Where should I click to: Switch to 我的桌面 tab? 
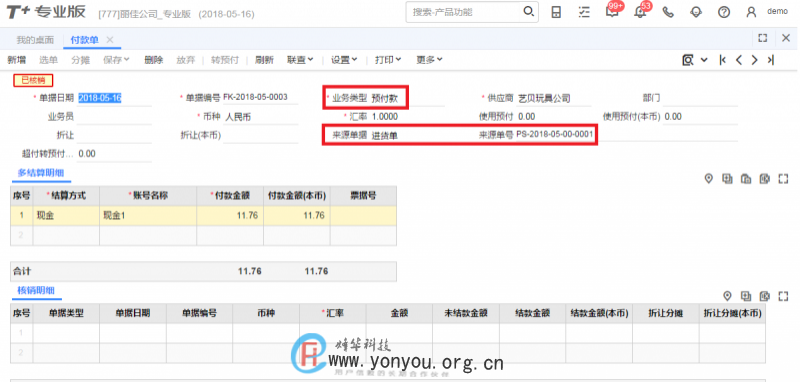pos(35,40)
